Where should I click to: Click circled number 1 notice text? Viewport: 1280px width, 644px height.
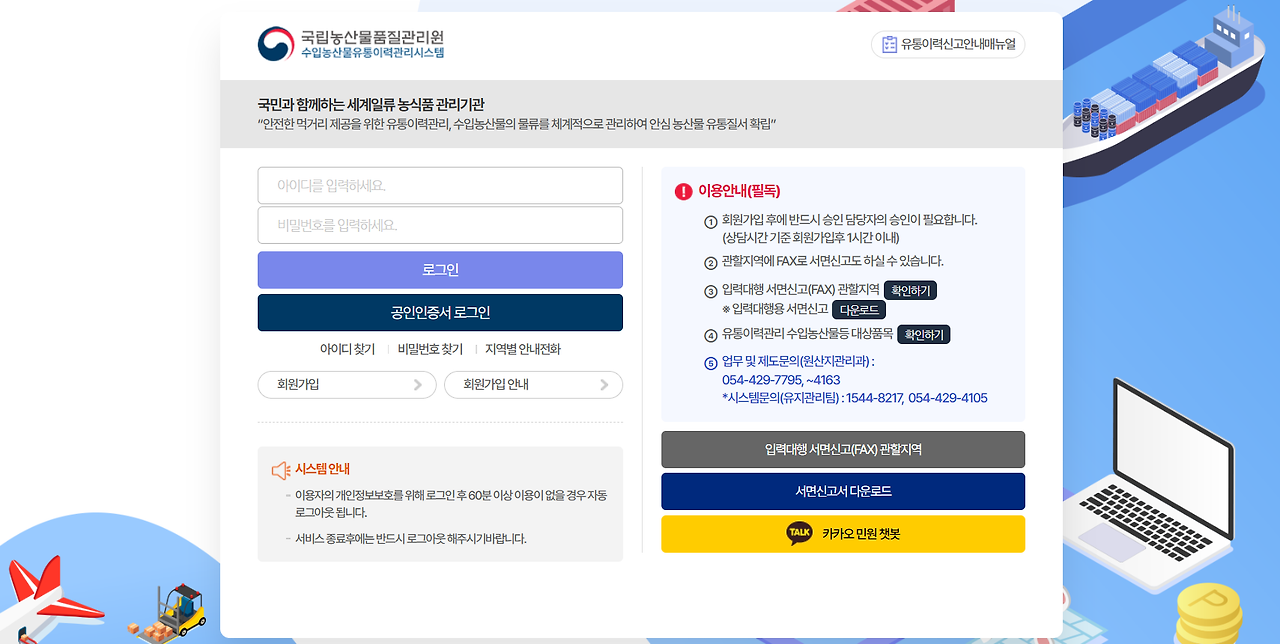point(849,229)
